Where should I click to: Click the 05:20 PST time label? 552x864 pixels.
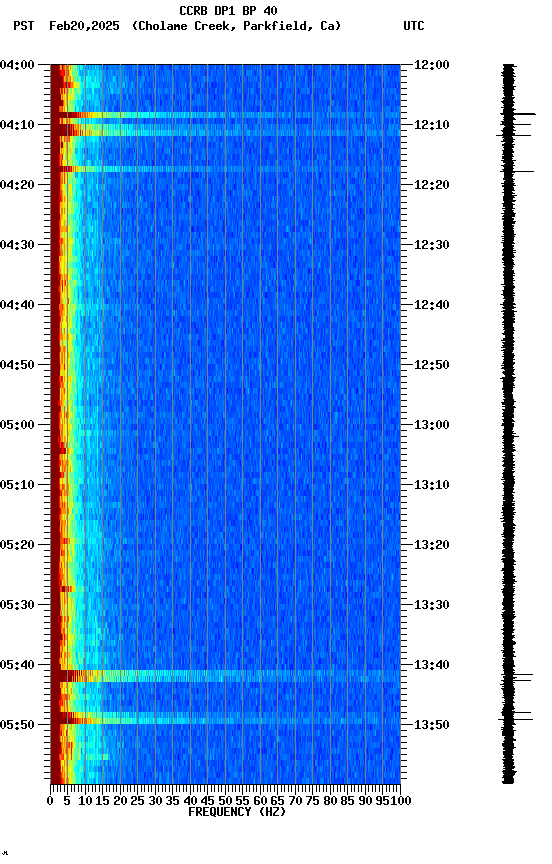pyautogui.click(x=17, y=545)
